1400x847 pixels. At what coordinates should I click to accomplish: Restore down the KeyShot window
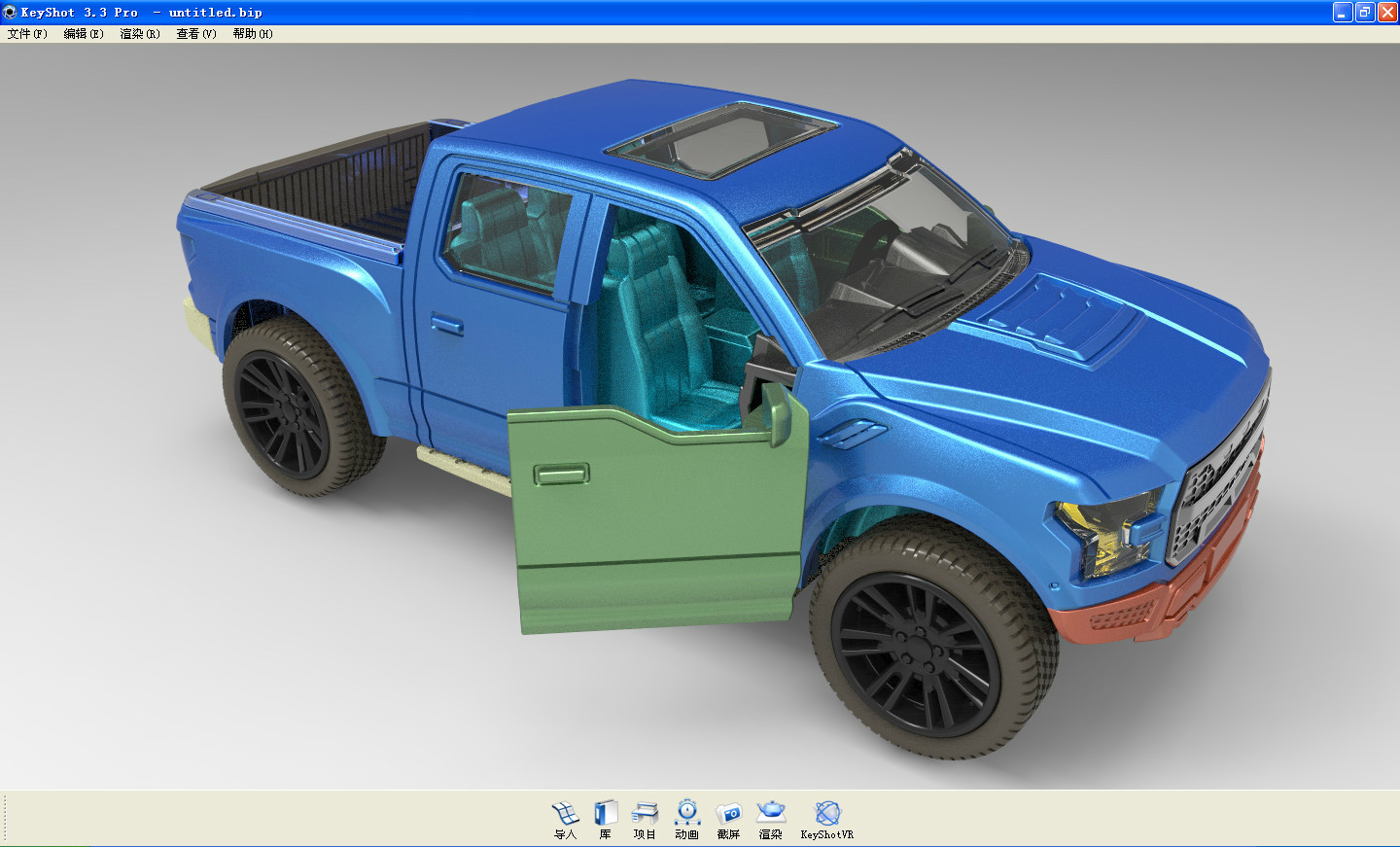coord(1365,13)
